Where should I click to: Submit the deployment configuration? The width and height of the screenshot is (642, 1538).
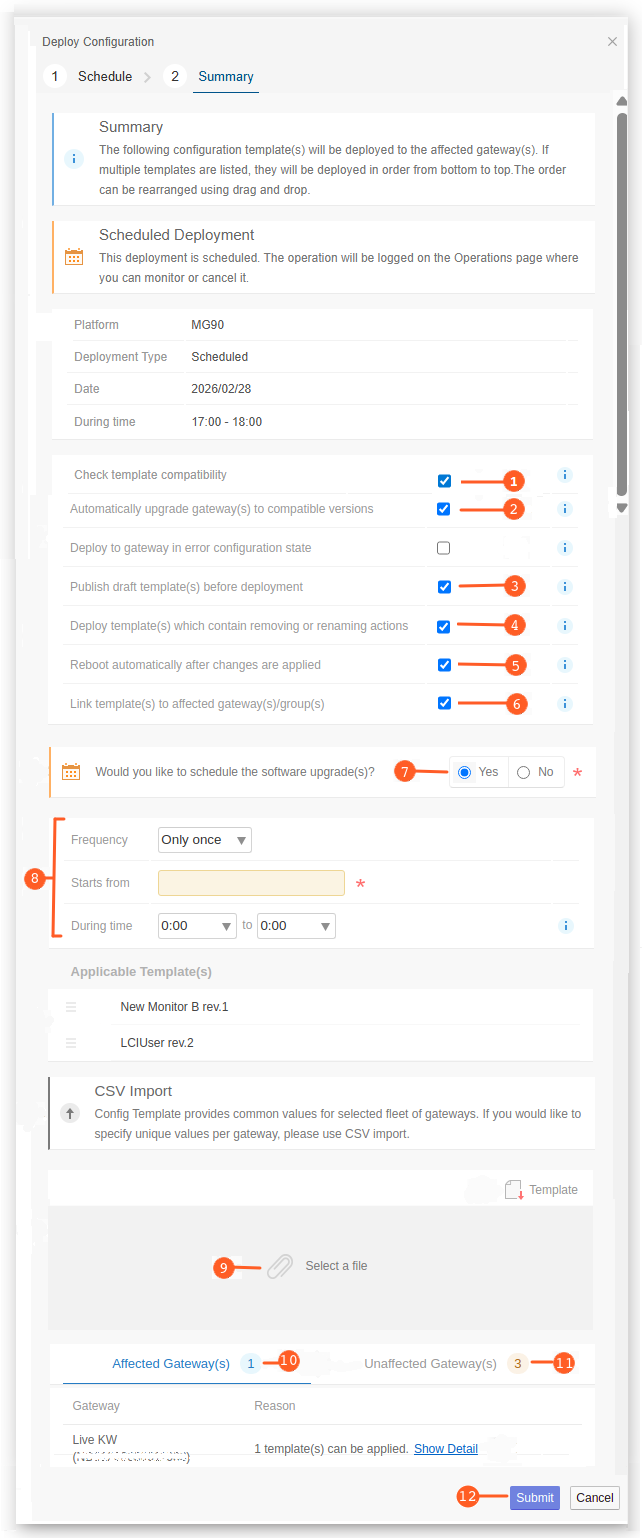(x=535, y=1498)
